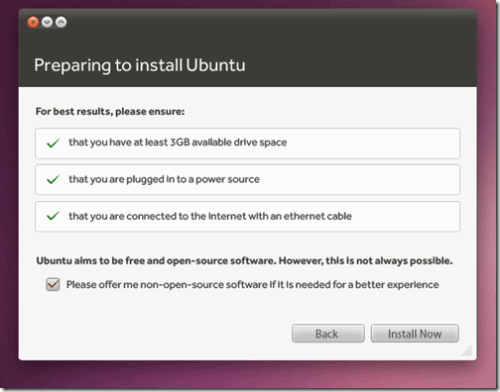Screen dimensions: 500x392
Task: Click the 'For best results, please ensure' label
Action: pyautogui.click(x=110, y=111)
